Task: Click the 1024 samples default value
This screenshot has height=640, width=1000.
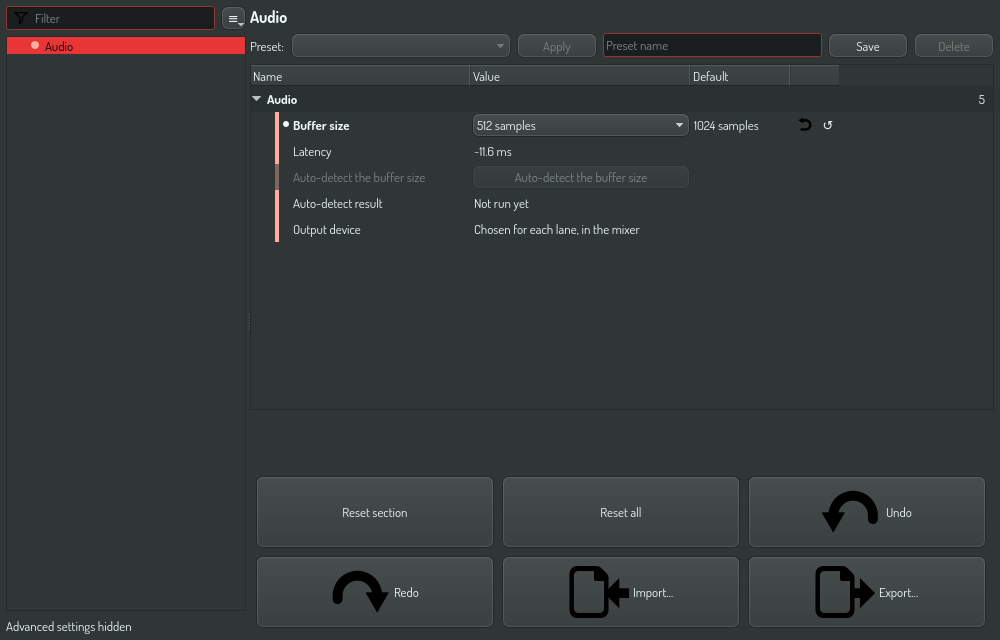Action: coord(726,126)
